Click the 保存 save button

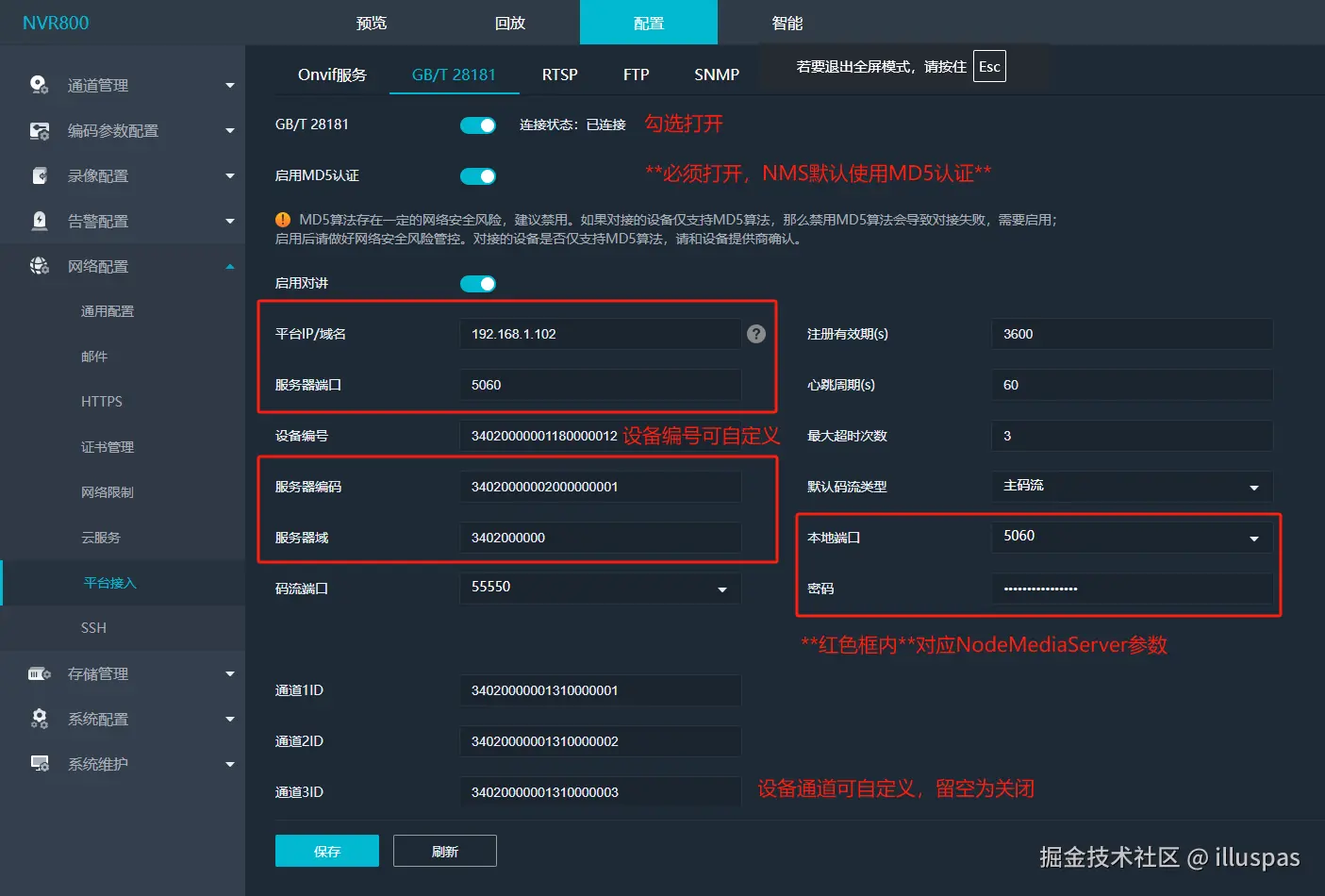326,850
